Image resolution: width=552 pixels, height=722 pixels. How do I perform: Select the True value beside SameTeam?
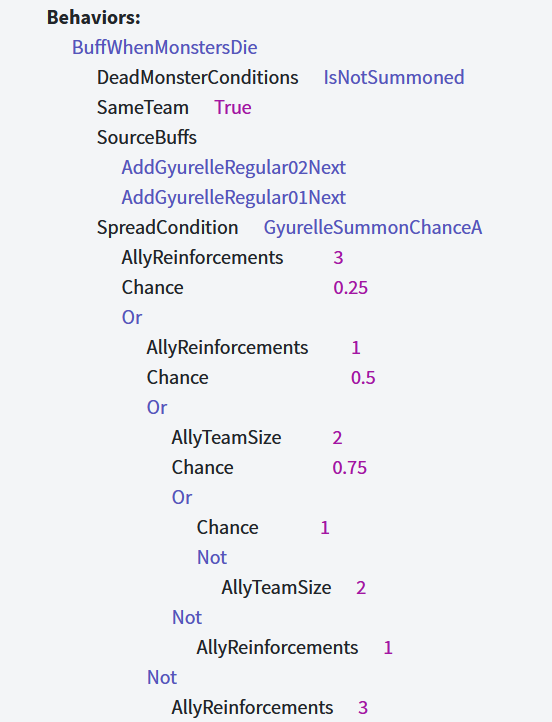coord(233,107)
